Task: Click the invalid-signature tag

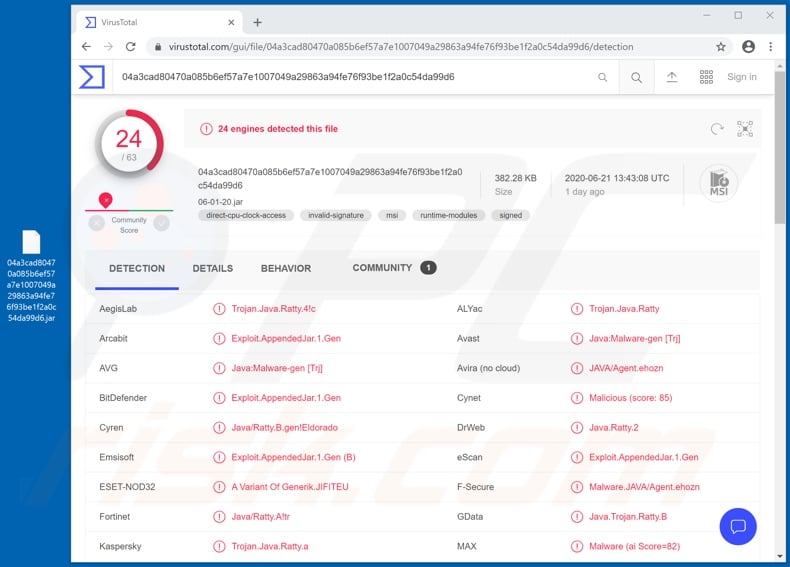Action: click(336, 215)
